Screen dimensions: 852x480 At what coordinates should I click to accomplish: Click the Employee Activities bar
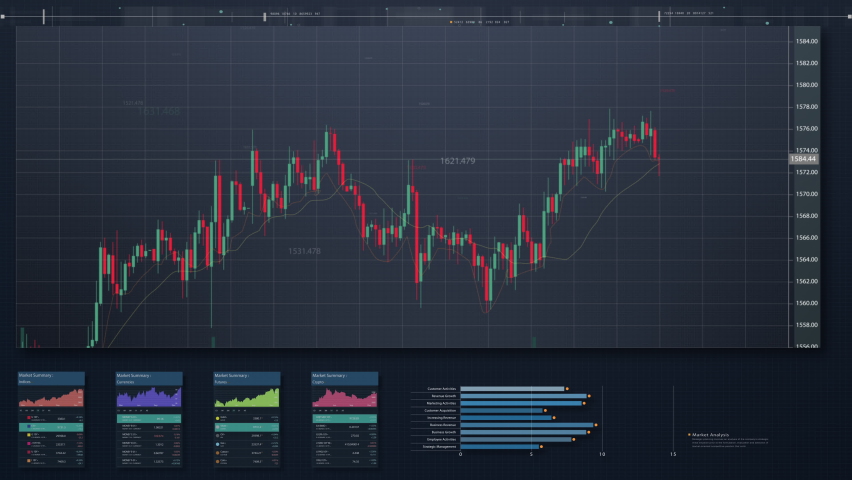[x=516, y=439]
